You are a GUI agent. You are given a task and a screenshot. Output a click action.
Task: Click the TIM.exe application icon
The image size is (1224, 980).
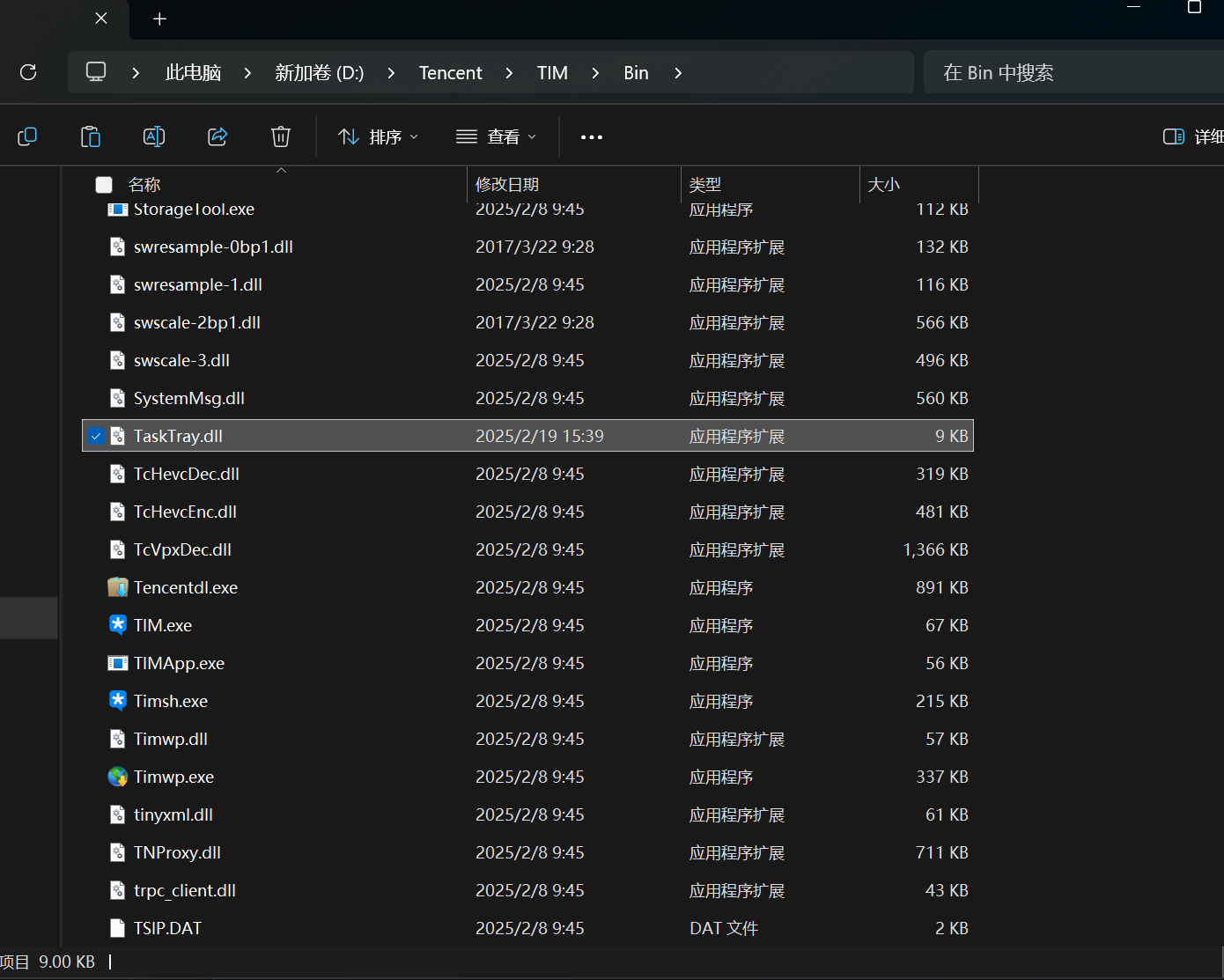[x=117, y=625]
